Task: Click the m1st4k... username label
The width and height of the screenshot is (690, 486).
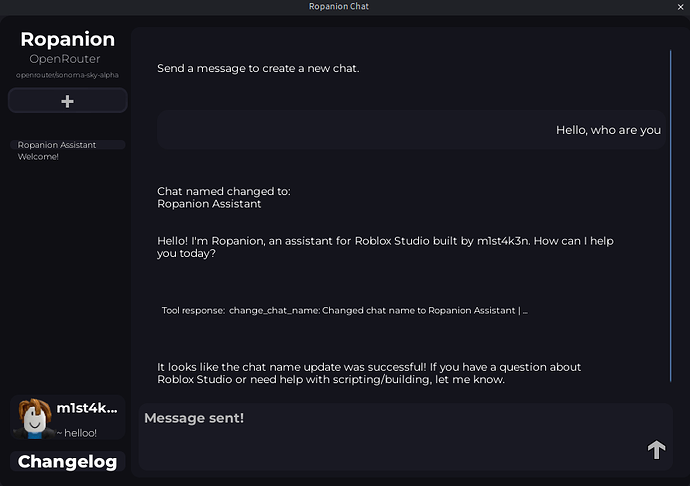Action: 87,408
